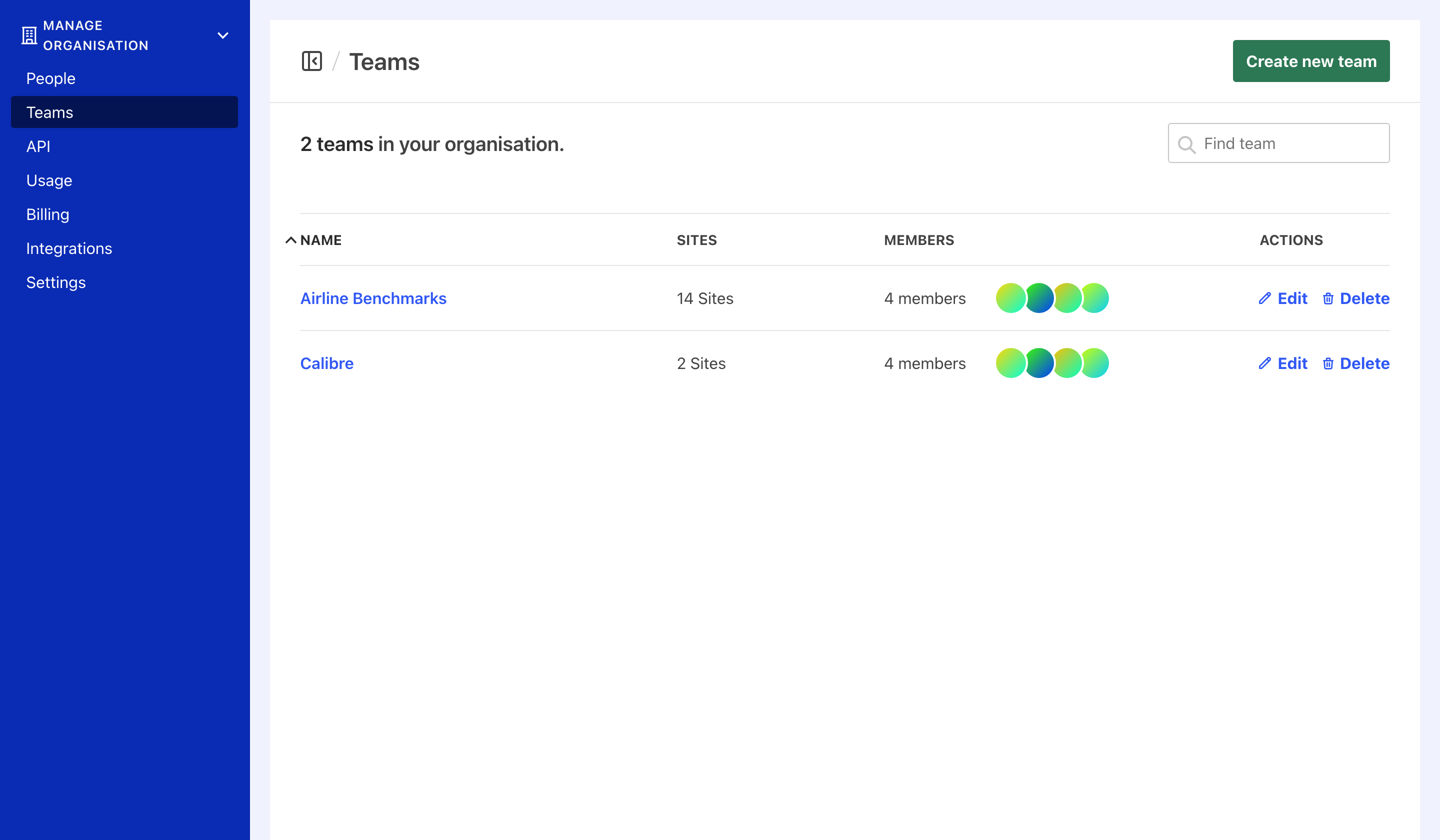1440x840 pixels.
Task: Click a gradient member avatar on the Calibre row
Action: point(1010,363)
